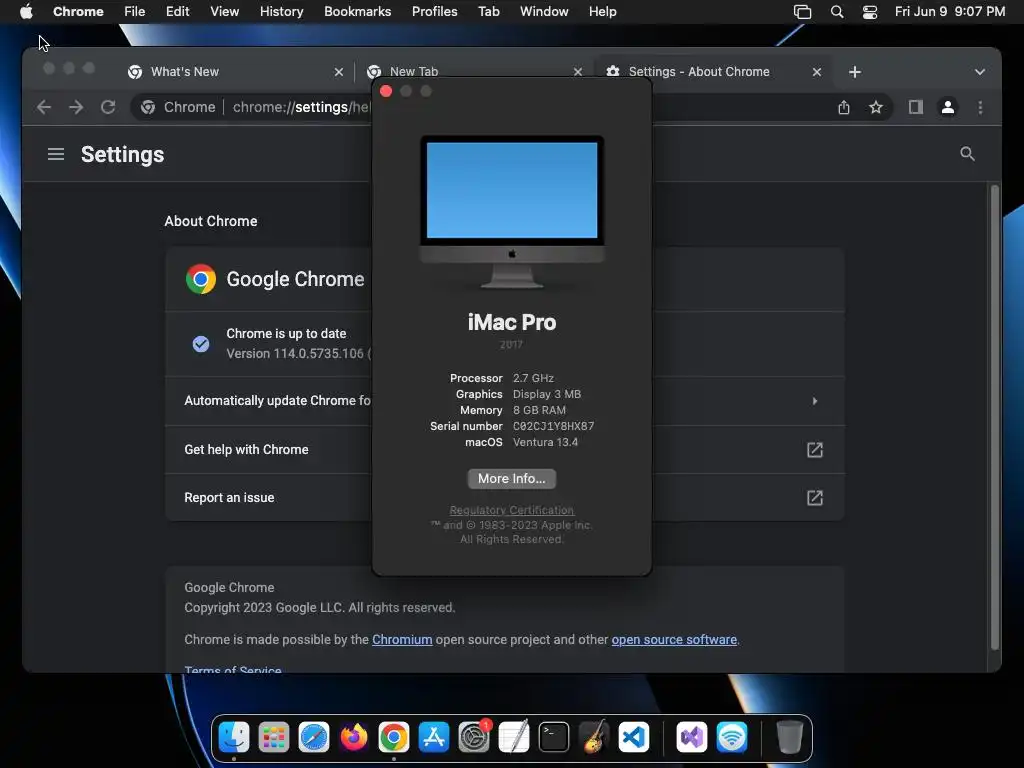1024x768 pixels.
Task: Open the Trash in the Dock
Action: point(789,738)
